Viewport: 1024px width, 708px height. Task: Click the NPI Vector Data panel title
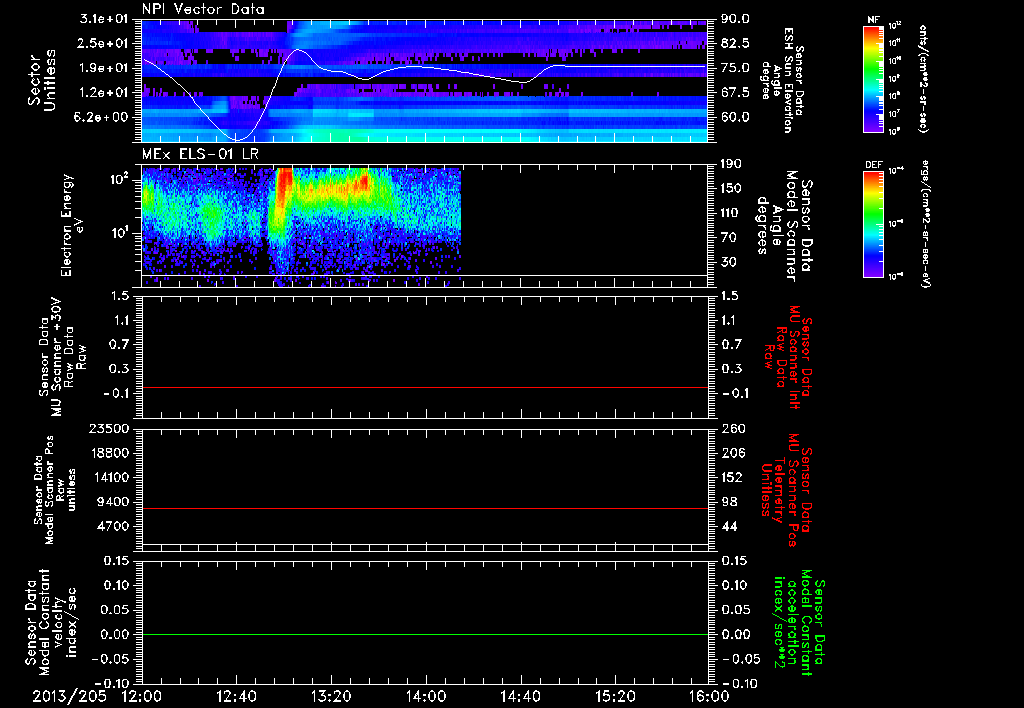point(203,9)
